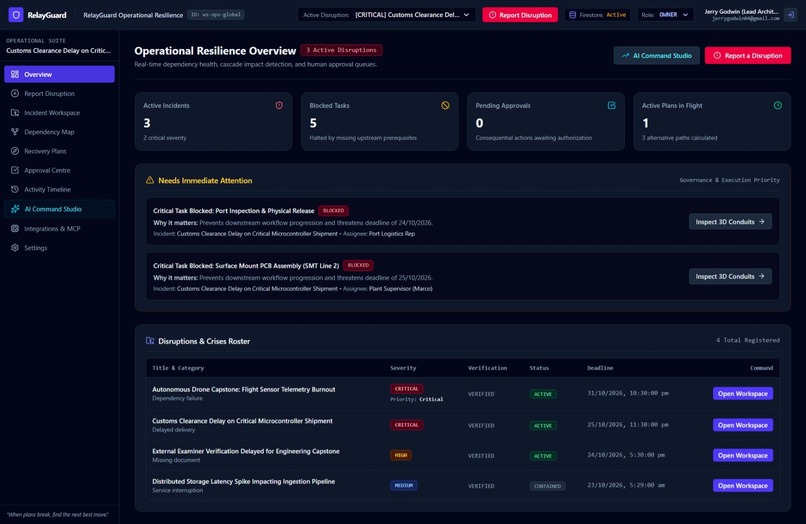Click the Disruptions & Crises Roster folder icon

(150, 341)
